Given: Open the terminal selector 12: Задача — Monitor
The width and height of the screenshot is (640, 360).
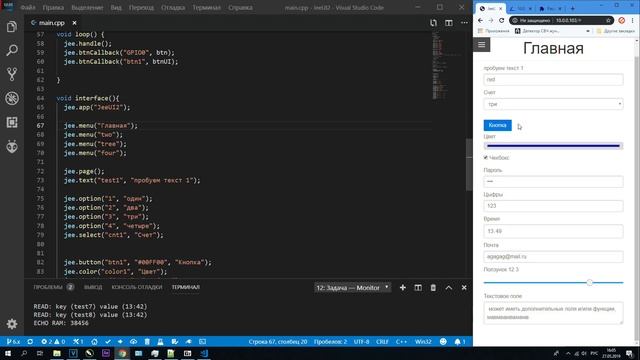Looking at the screenshot, I should [353, 288].
